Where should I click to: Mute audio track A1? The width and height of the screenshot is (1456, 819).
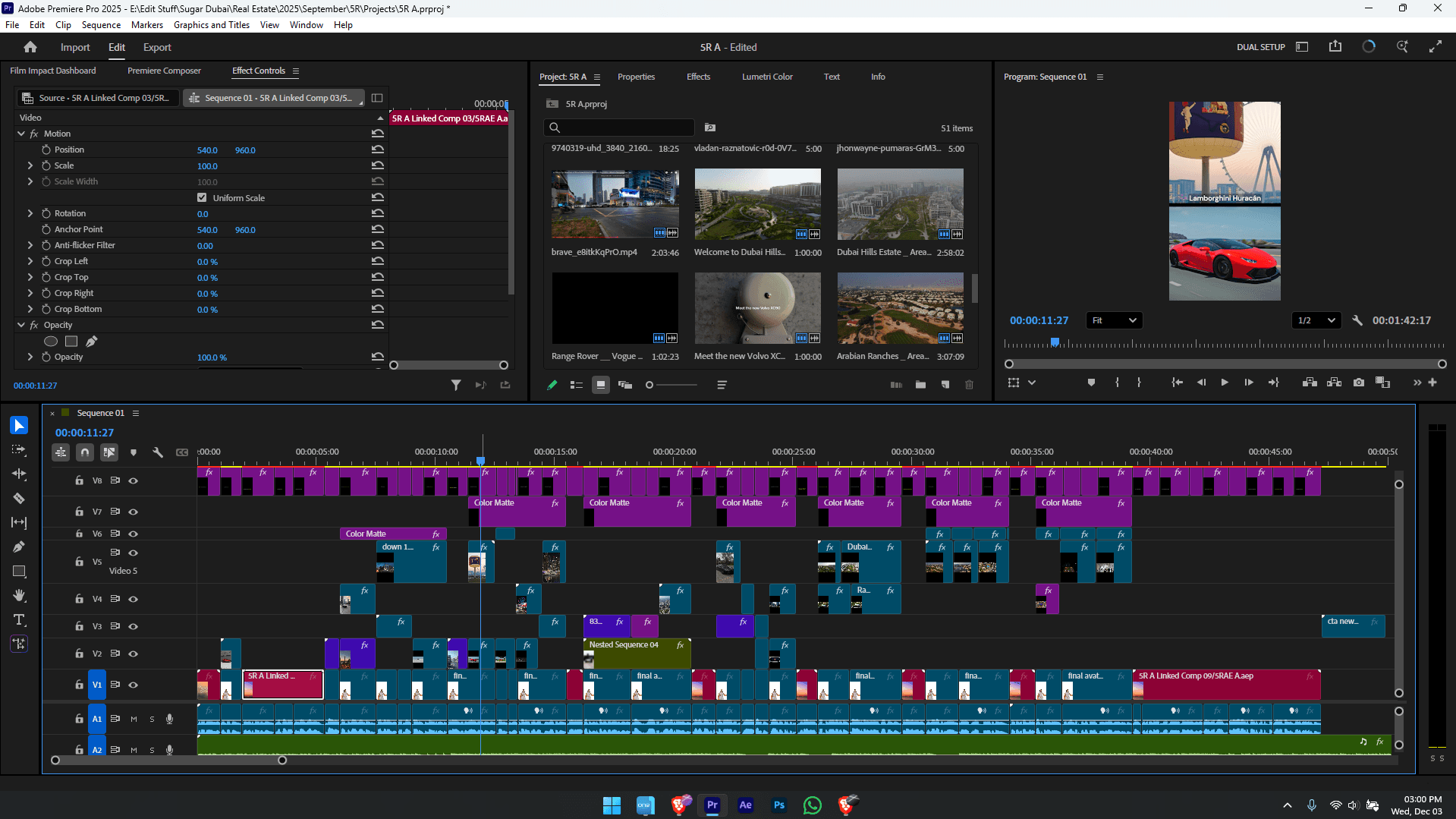(134, 719)
